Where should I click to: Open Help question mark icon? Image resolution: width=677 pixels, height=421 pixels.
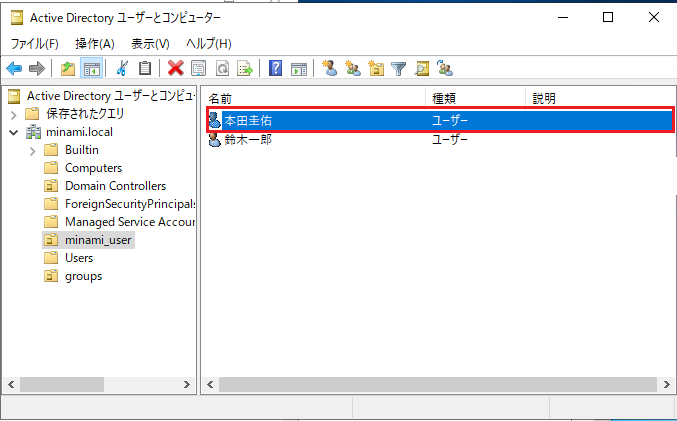click(275, 68)
